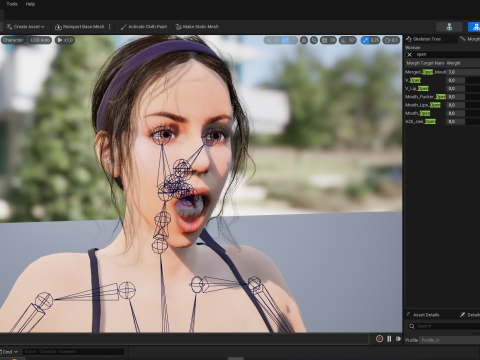Click the Reimport Base Mesh button
Image resolution: width=480 pixels, height=360 pixels.
[79, 27]
